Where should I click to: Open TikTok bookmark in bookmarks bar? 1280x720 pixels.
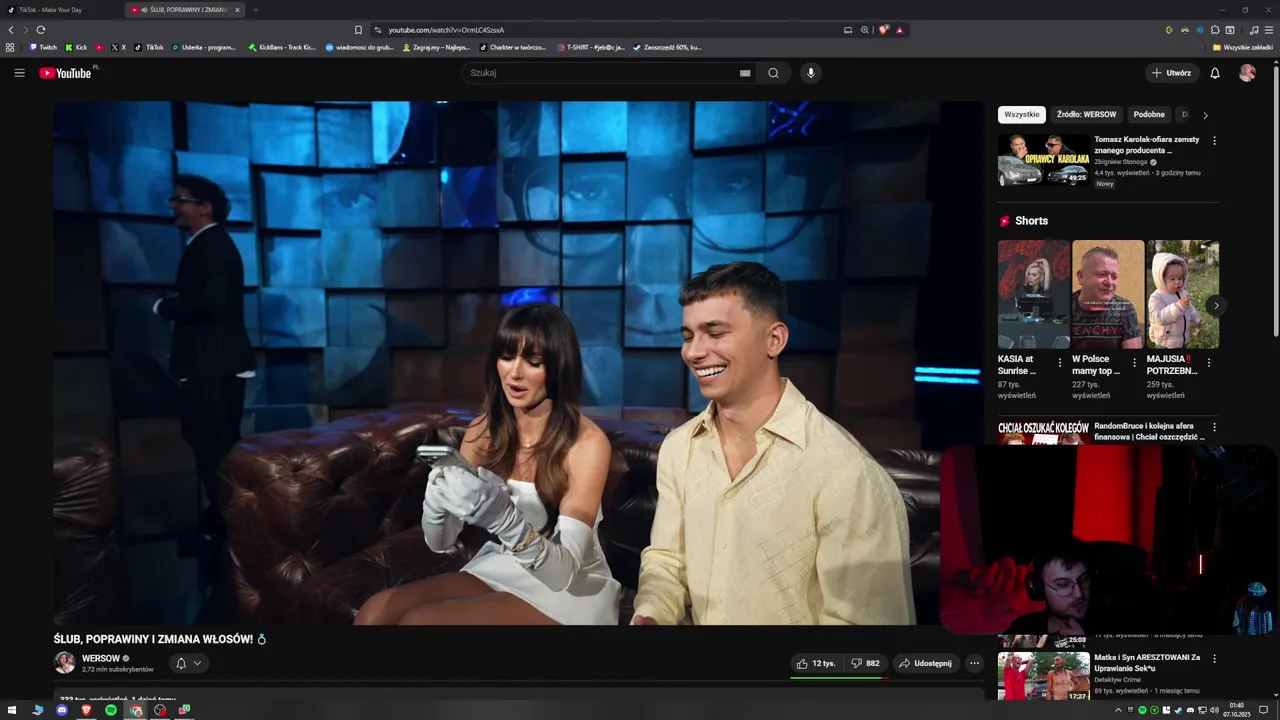tap(149, 47)
